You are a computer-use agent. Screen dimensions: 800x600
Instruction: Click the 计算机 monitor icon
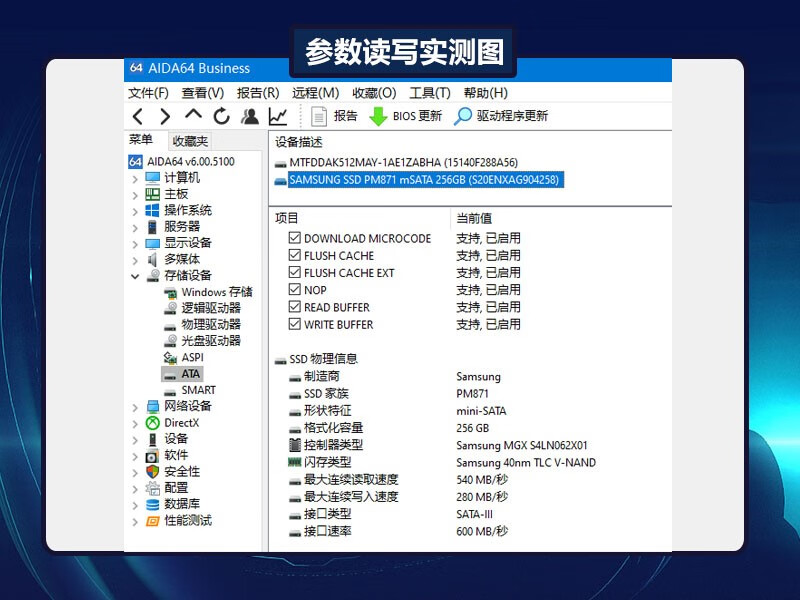coord(153,178)
